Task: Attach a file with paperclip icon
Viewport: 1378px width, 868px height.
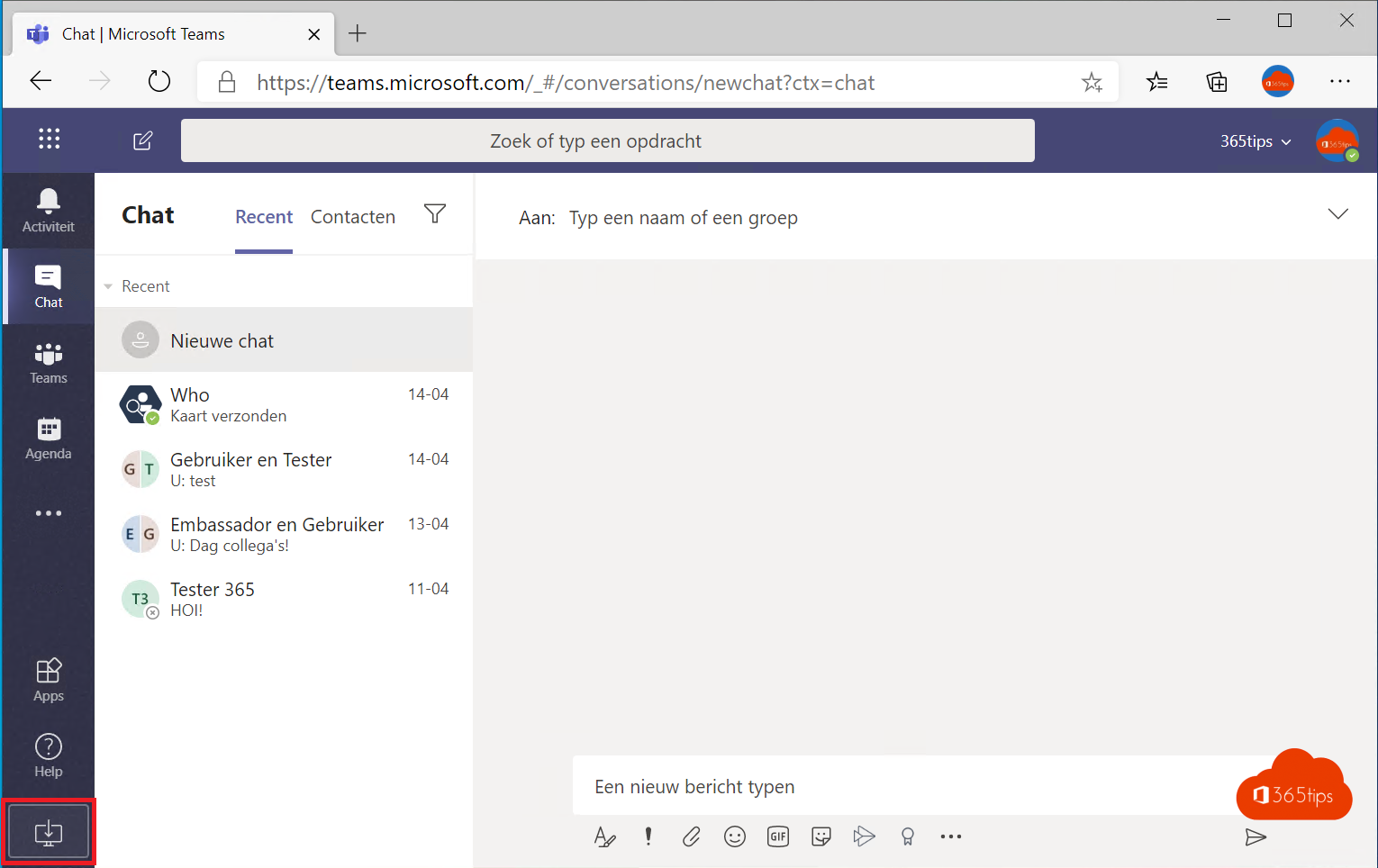Action: (x=691, y=836)
